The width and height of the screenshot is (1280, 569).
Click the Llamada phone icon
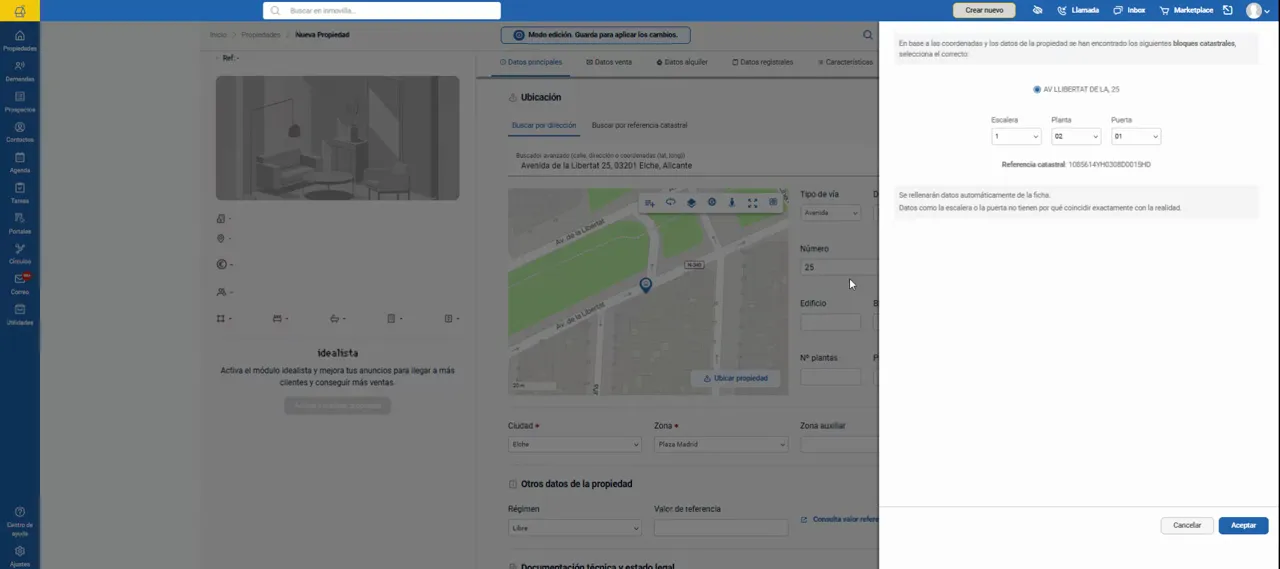pyautogui.click(x=1062, y=10)
